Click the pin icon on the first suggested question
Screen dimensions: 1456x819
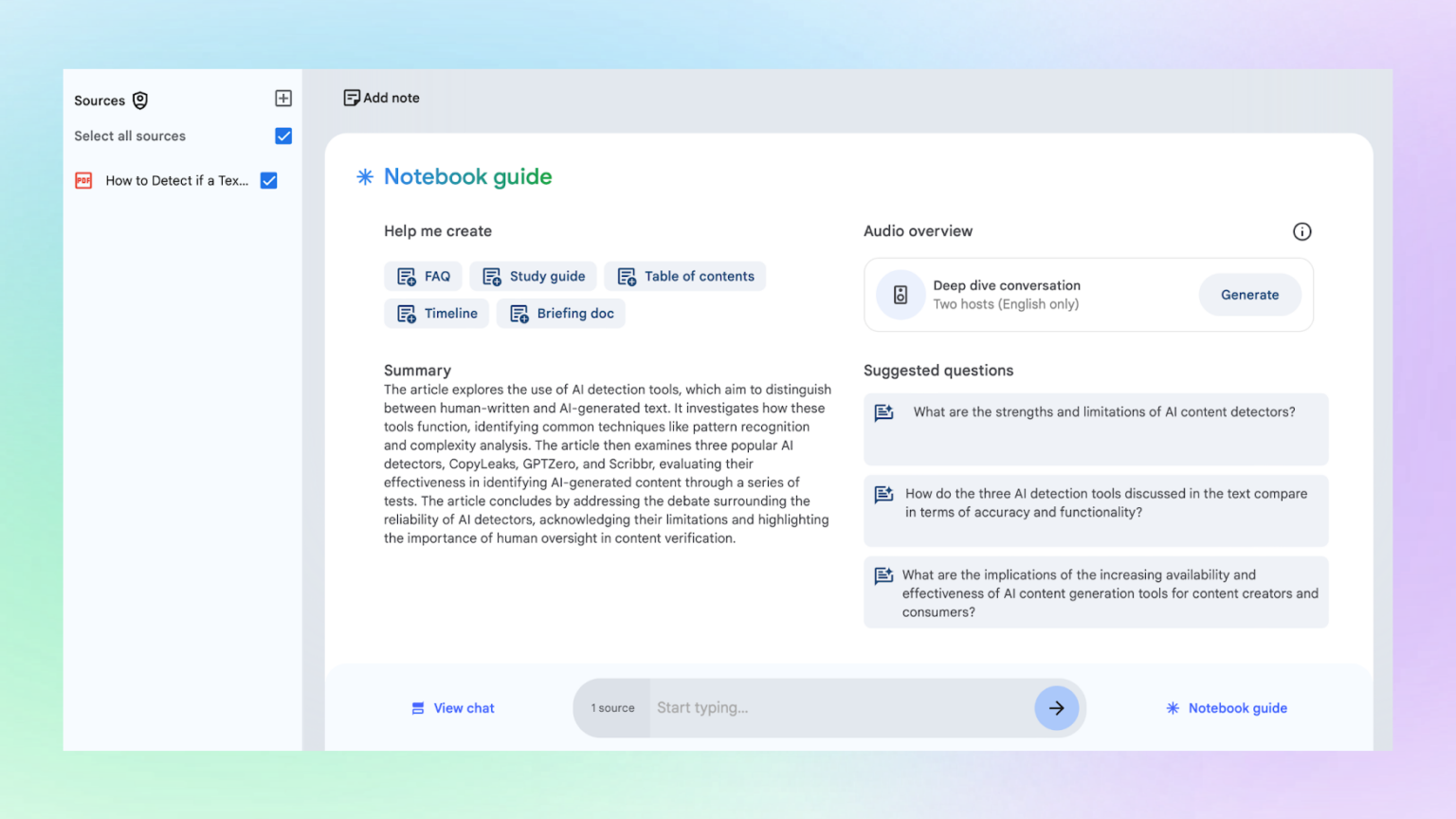883,412
